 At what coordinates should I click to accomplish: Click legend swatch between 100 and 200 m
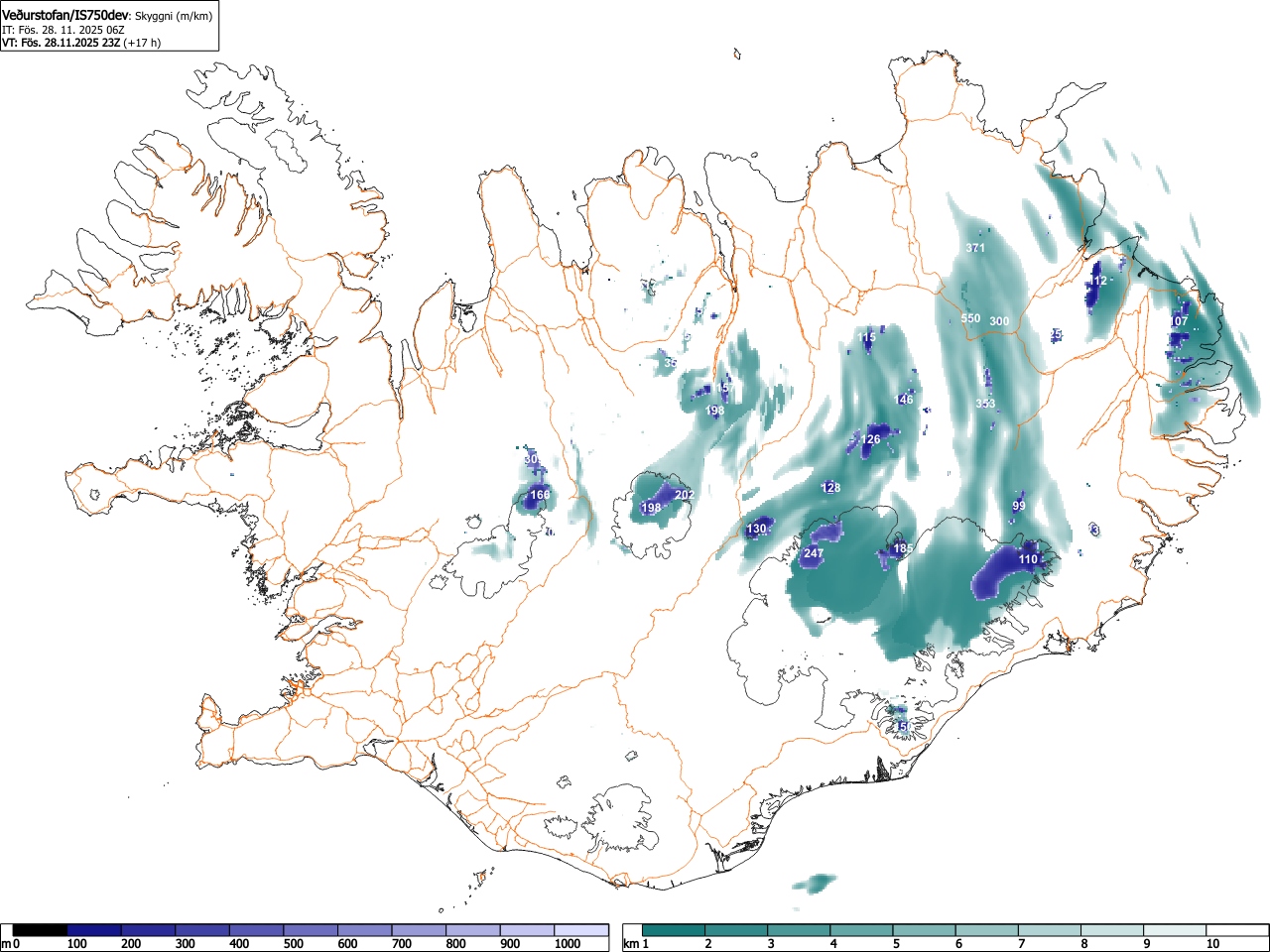94,930
